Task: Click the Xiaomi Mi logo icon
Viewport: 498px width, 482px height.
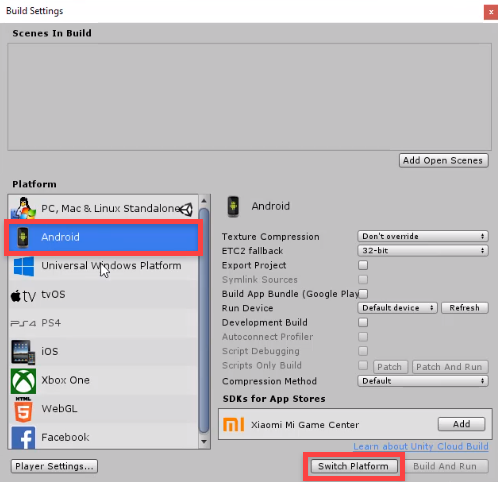Action: pos(234,424)
